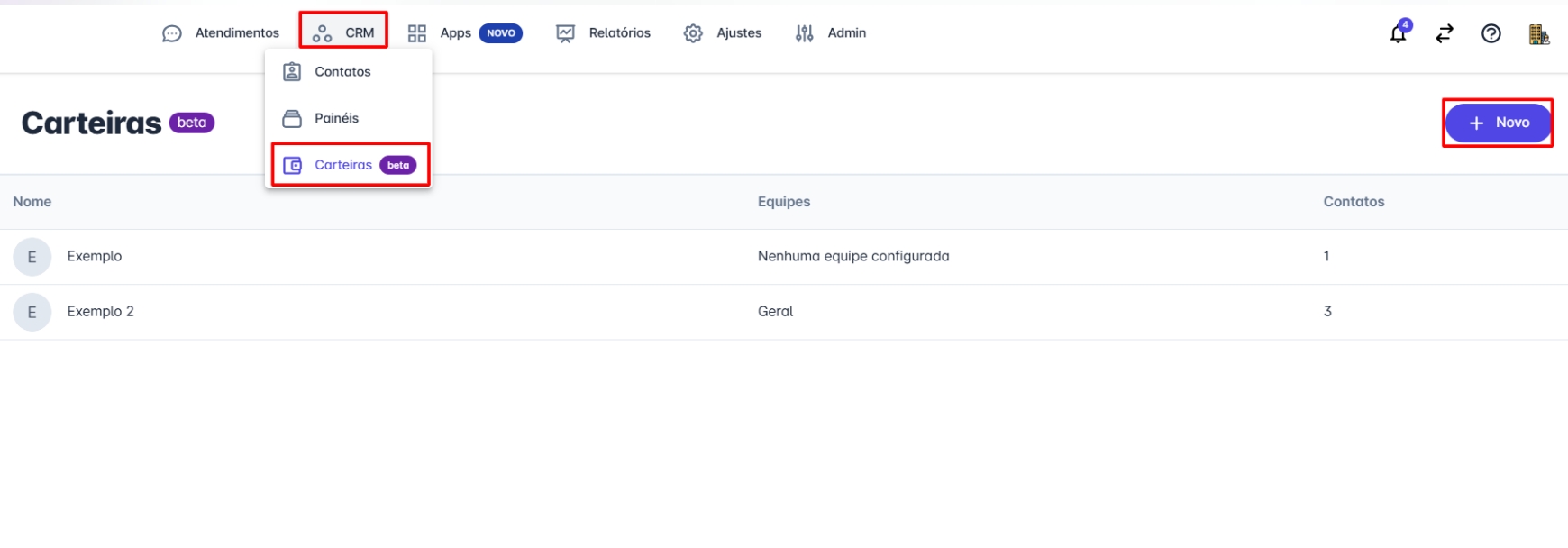Choose Carteiras in the CRM menu

pos(343,165)
